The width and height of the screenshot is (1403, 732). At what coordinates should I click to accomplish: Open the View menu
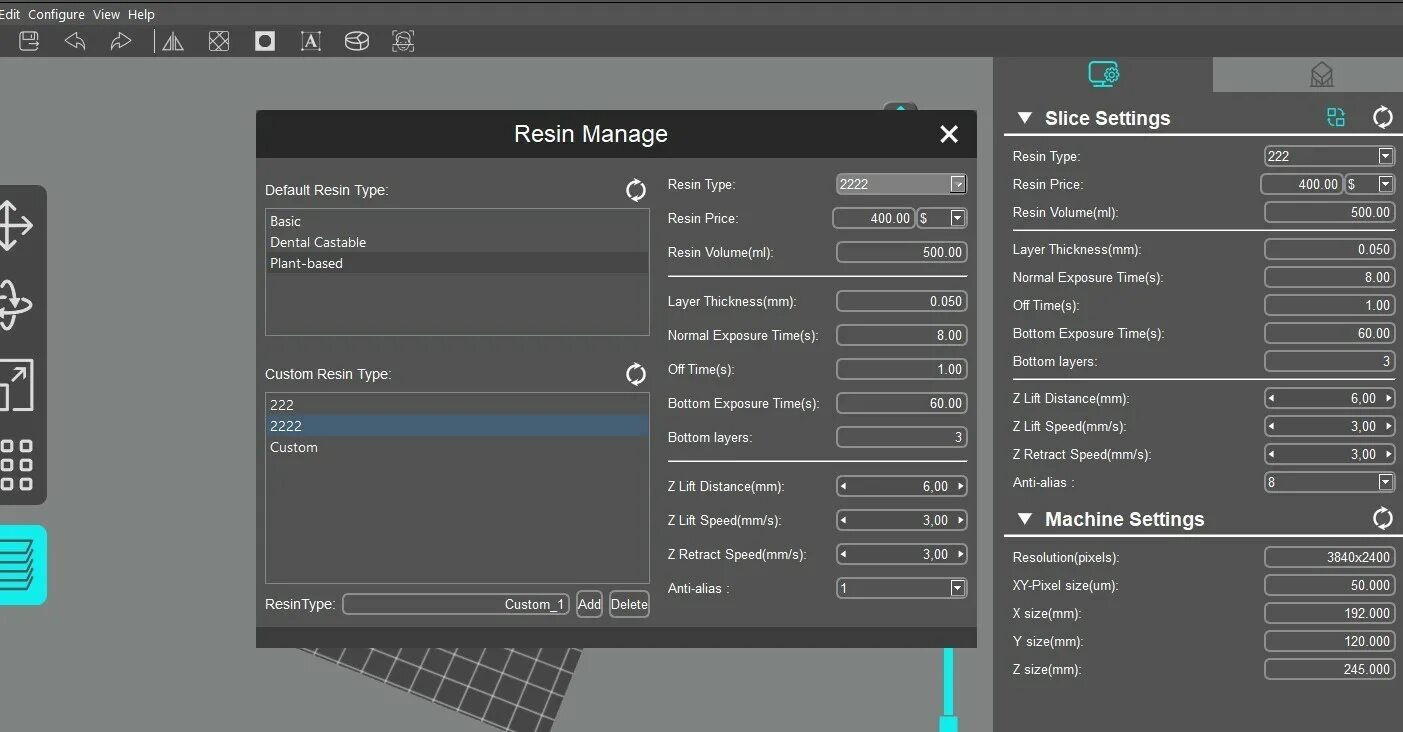[x=106, y=14]
